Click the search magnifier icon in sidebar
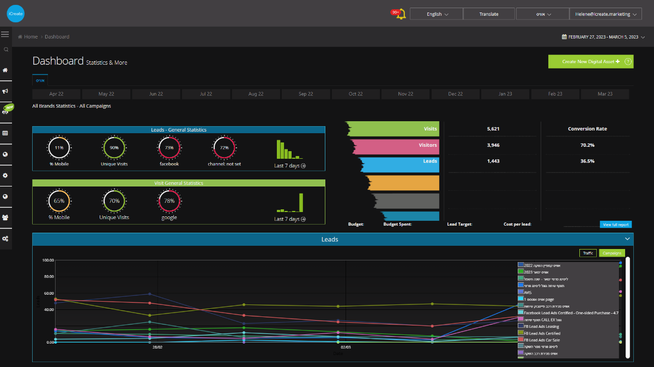This screenshot has width=654, height=367. click(x=6, y=50)
